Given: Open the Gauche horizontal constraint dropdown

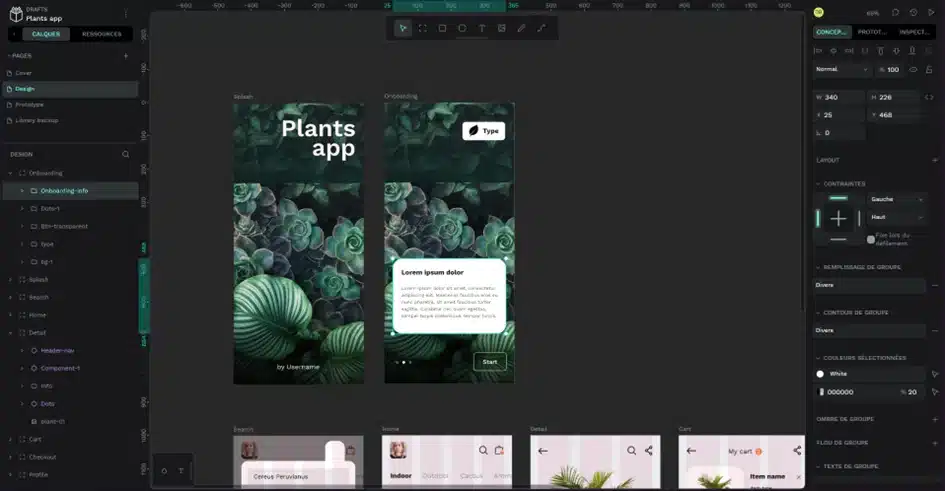Looking at the screenshot, I should pyautogui.click(x=896, y=199).
